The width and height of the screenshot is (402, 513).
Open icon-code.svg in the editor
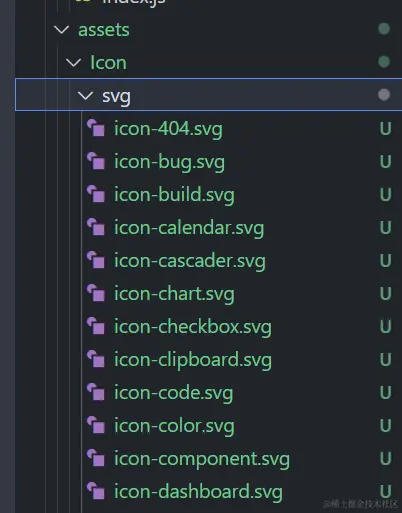click(173, 393)
